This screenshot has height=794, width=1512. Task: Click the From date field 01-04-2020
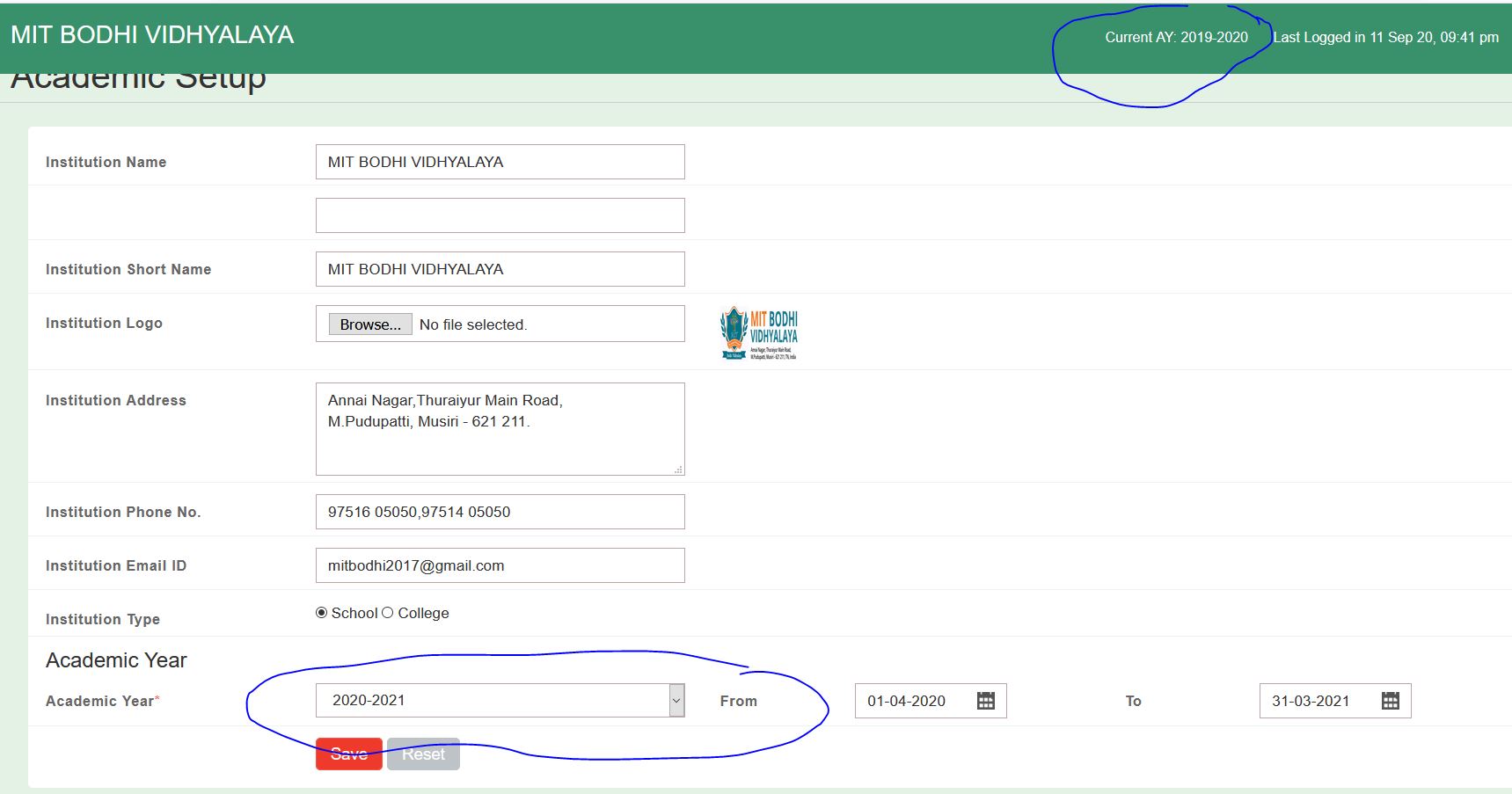point(910,701)
